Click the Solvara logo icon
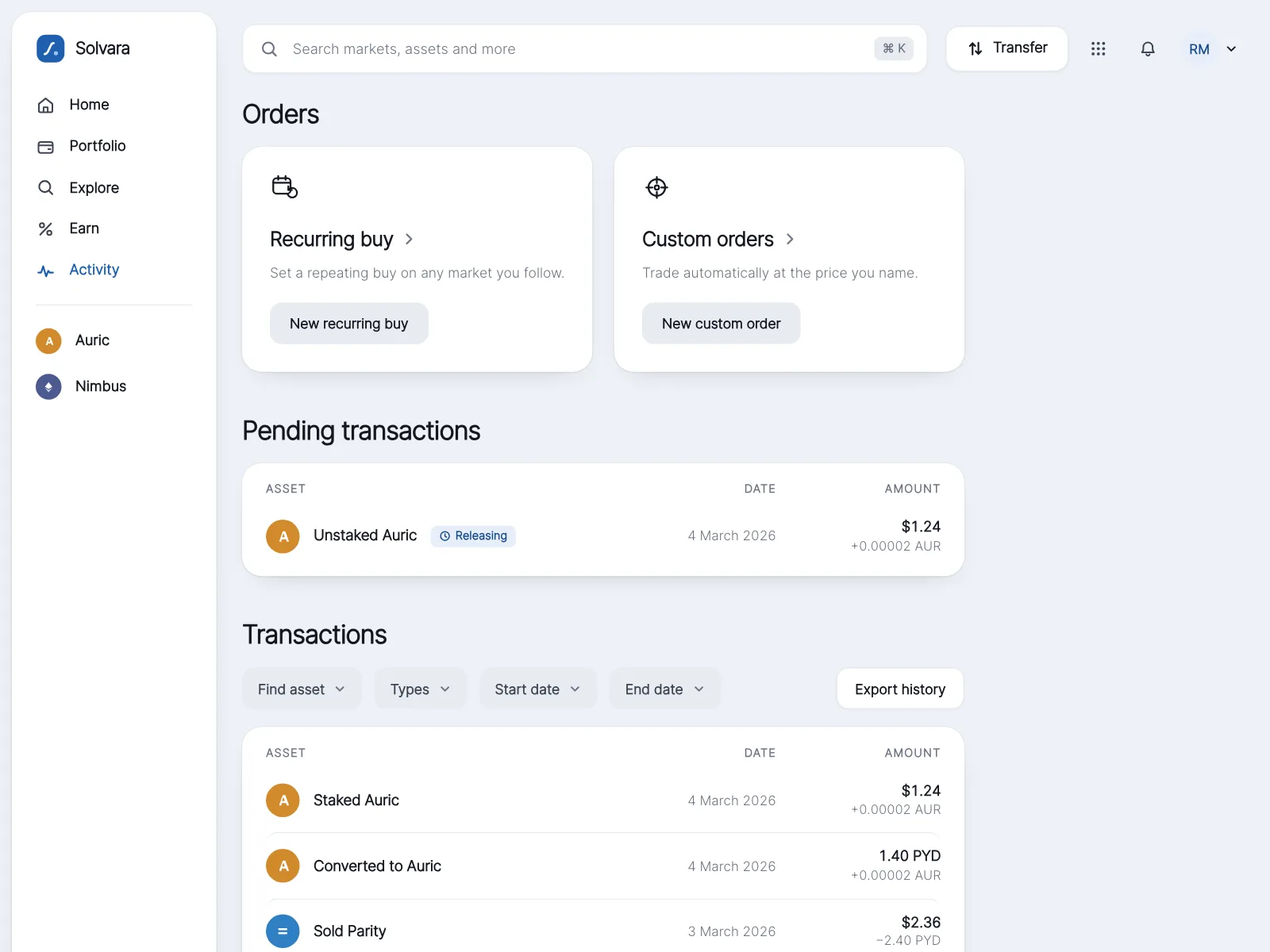The width and height of the screenshot is (1270, 952). 51,48
